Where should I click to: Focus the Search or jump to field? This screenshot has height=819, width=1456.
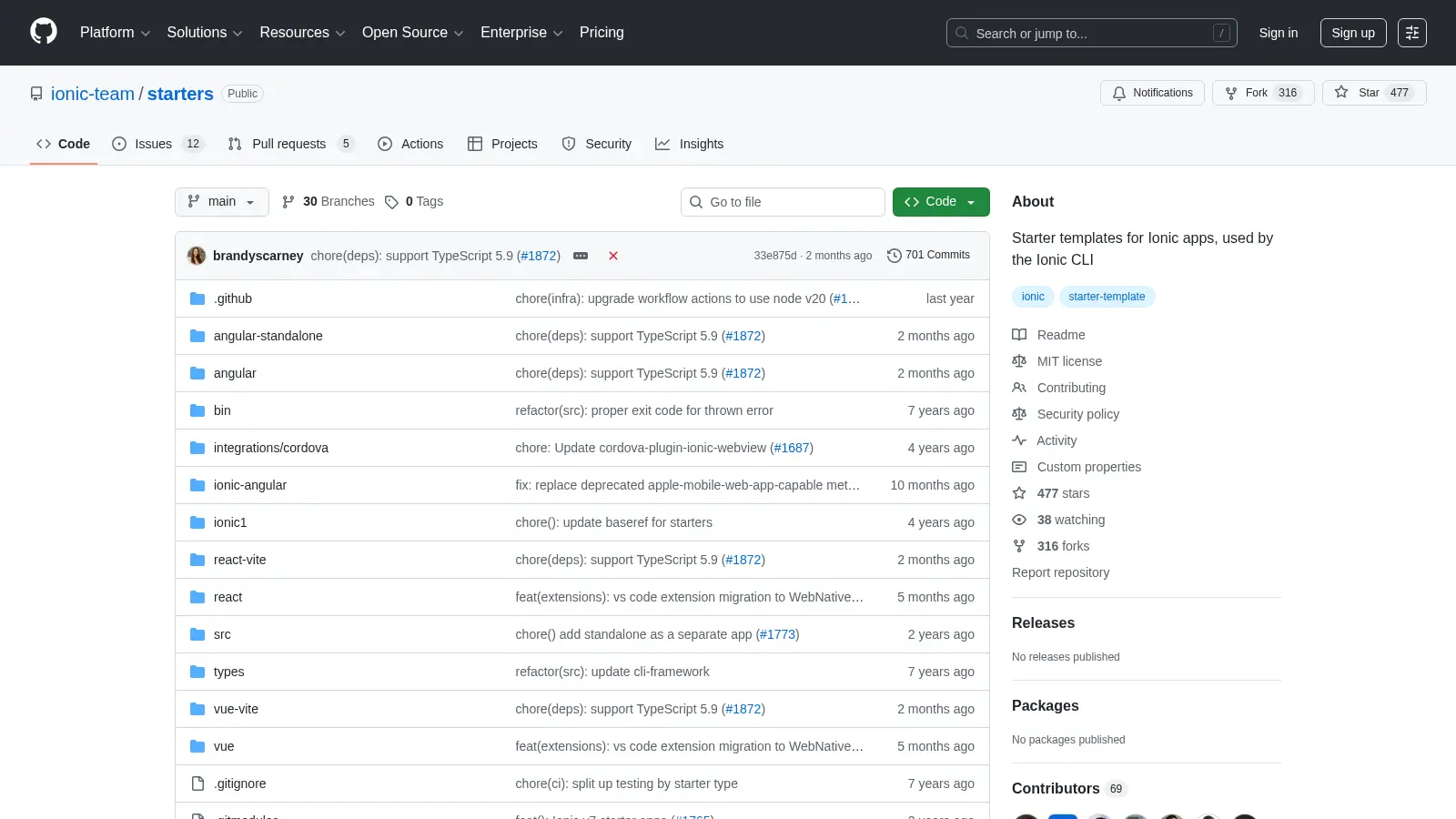(1092, 33)
